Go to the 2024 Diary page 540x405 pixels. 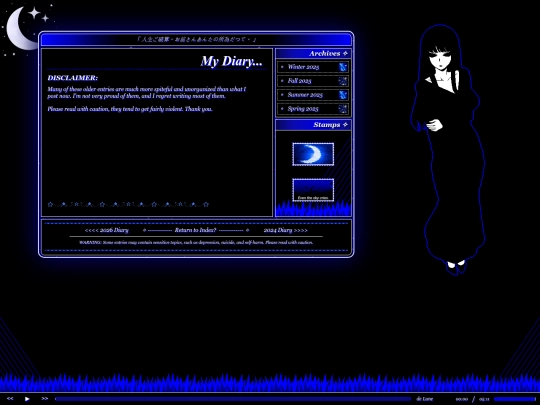(285, 230)
